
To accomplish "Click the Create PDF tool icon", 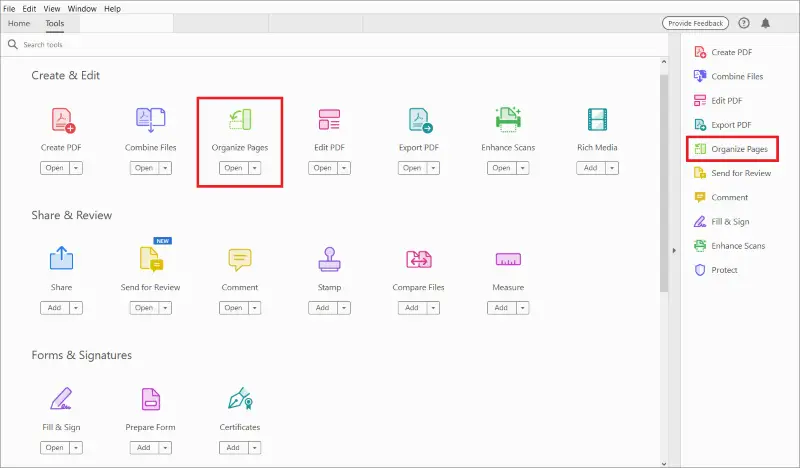I will 63,120.
